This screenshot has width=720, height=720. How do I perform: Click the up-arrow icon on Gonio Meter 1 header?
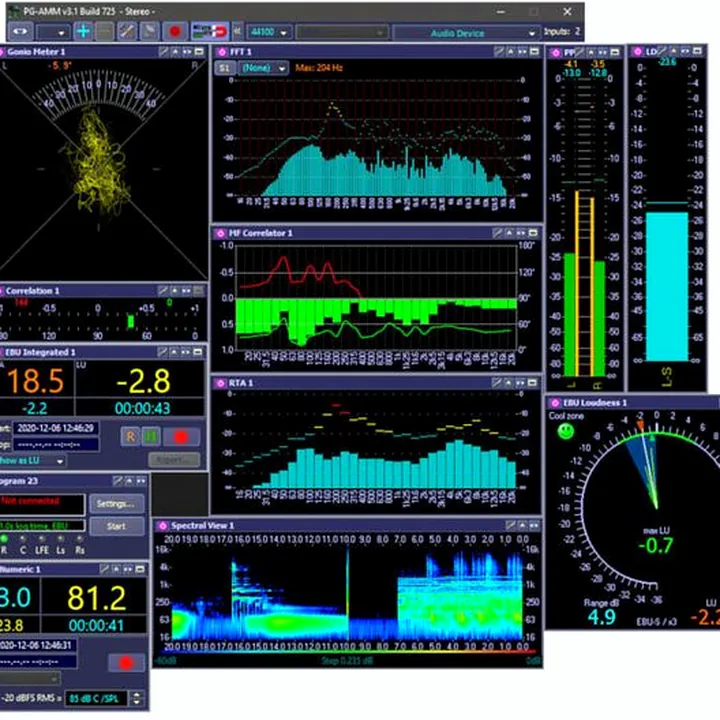175,52
